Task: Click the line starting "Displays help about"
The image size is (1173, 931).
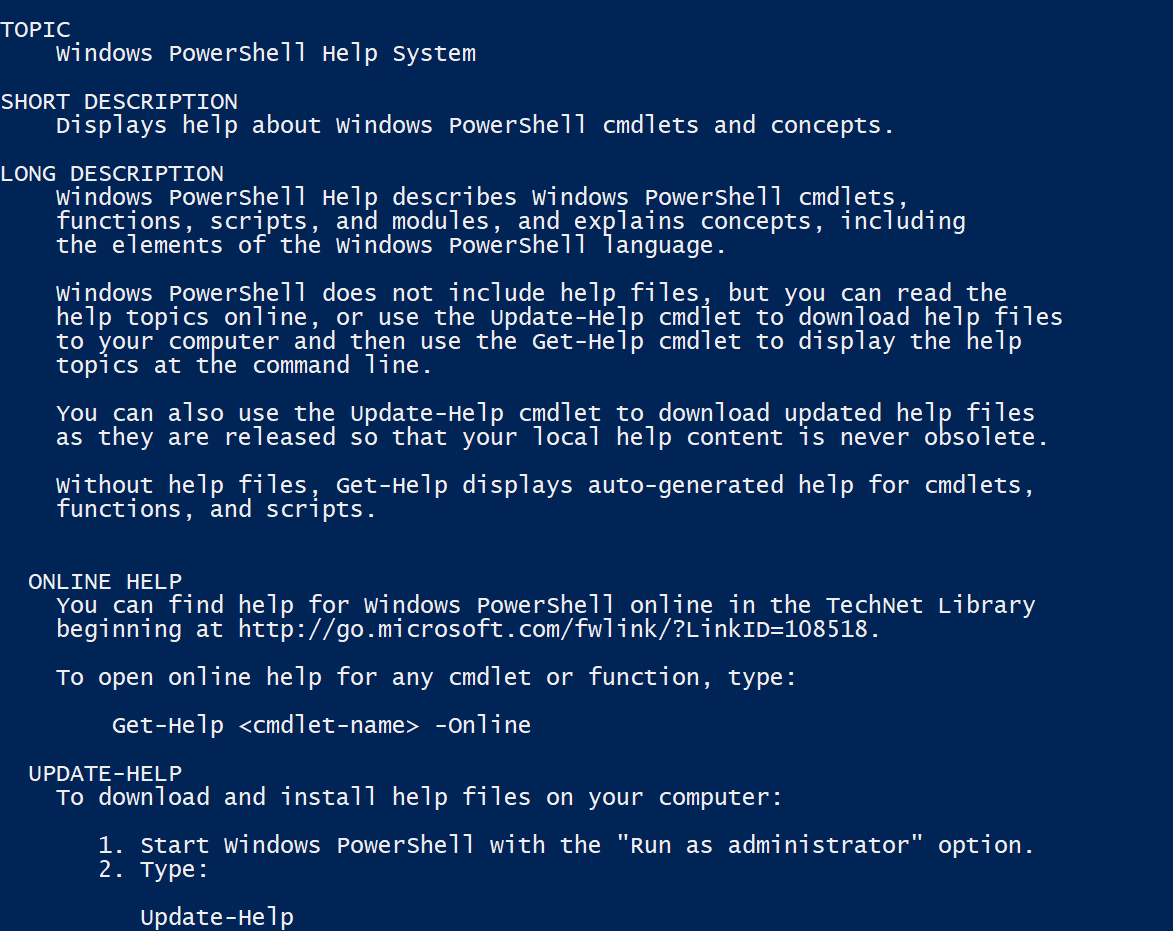Action: click(x=475, y=126)
